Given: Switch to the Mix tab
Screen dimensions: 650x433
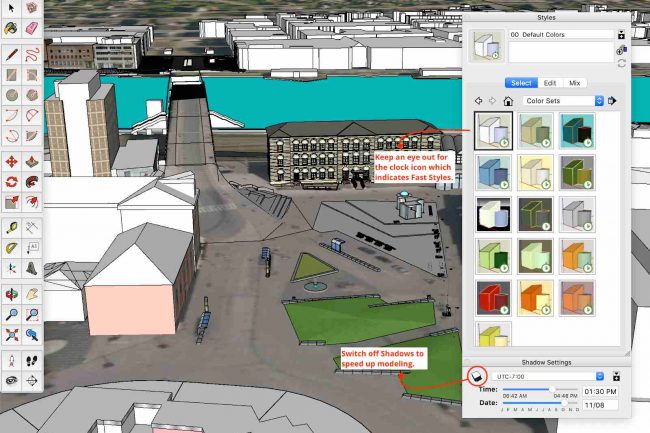Looking at the screenshot, I should tap(574, 83).
